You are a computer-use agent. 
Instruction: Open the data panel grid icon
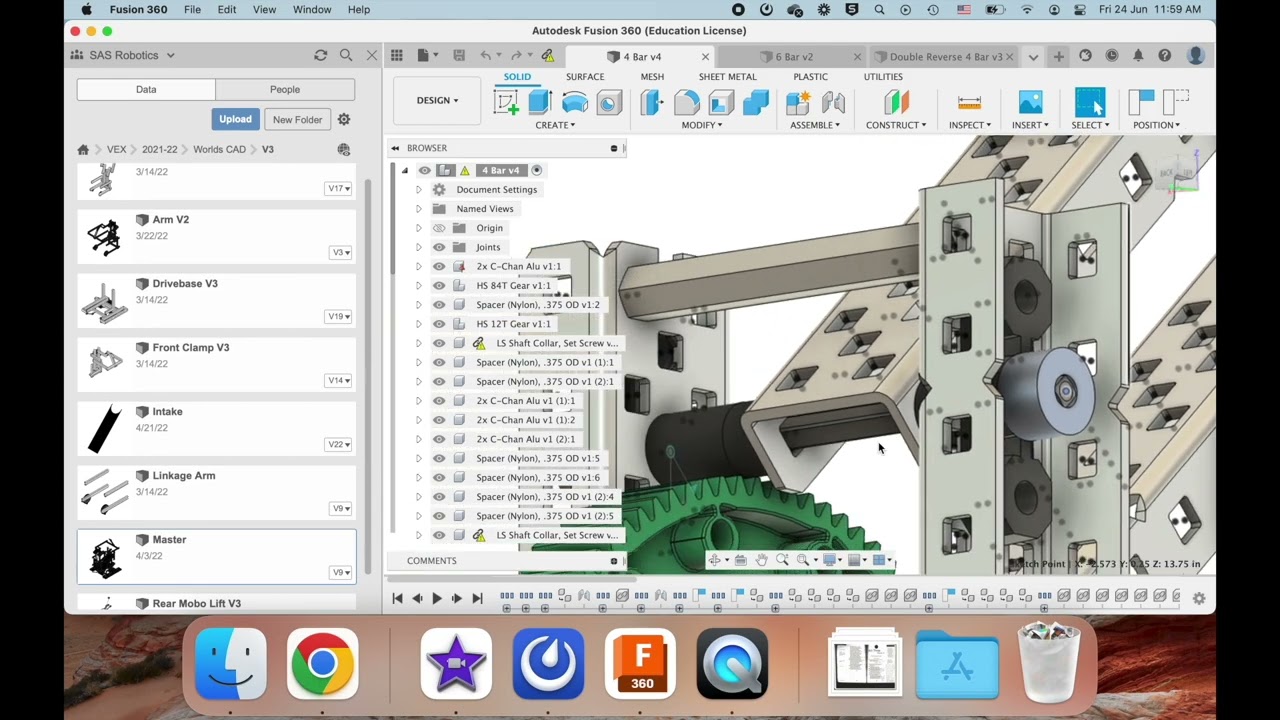[397, 56]
